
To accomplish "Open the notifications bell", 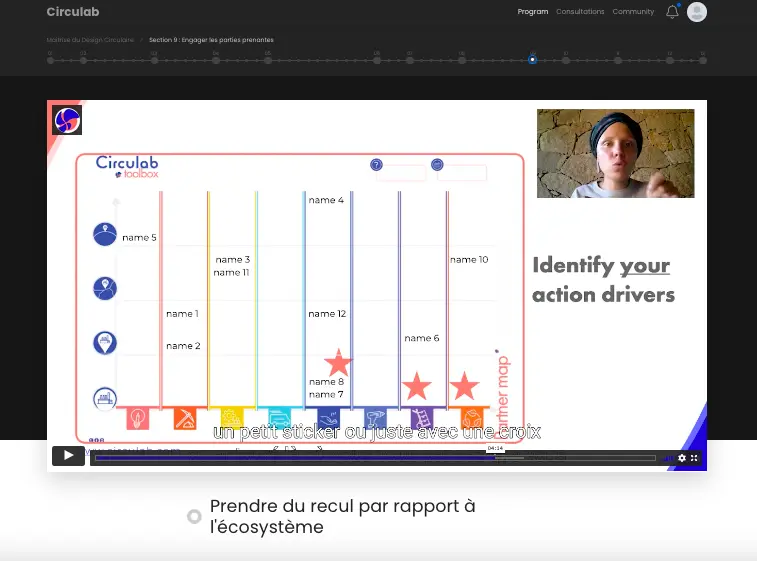I will point(672,12).
